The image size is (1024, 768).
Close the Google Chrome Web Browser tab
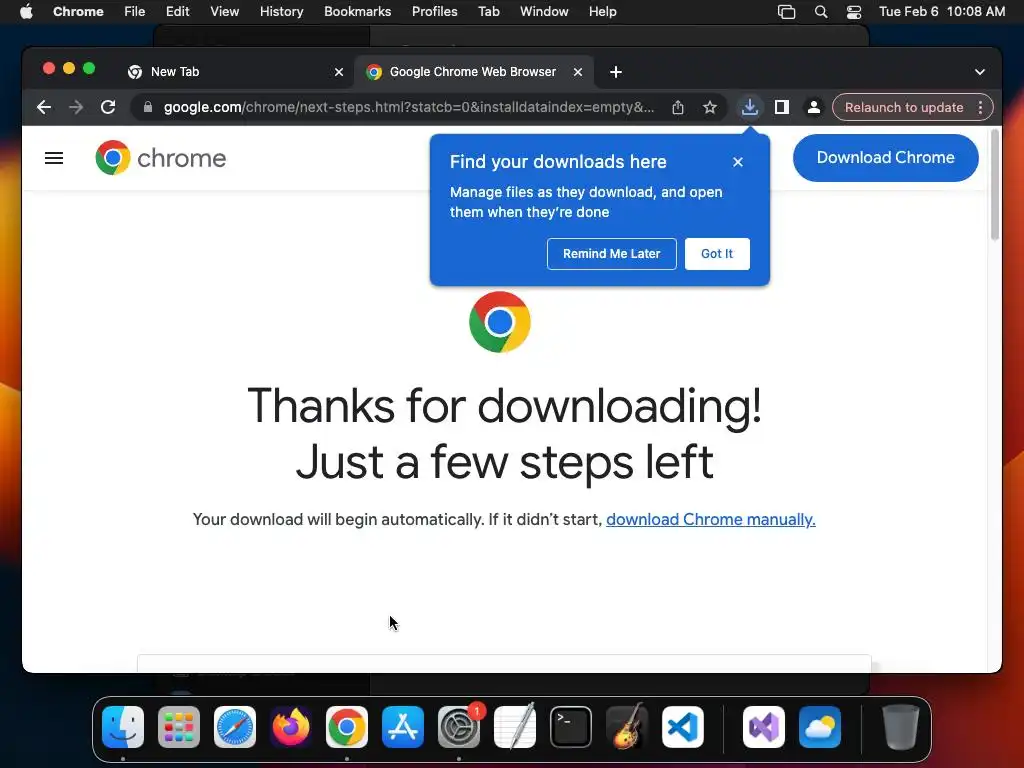578,72
